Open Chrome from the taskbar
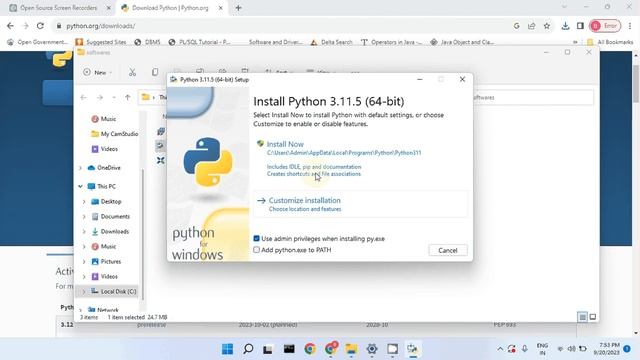 pyautogui.click(x=310, y=349)
